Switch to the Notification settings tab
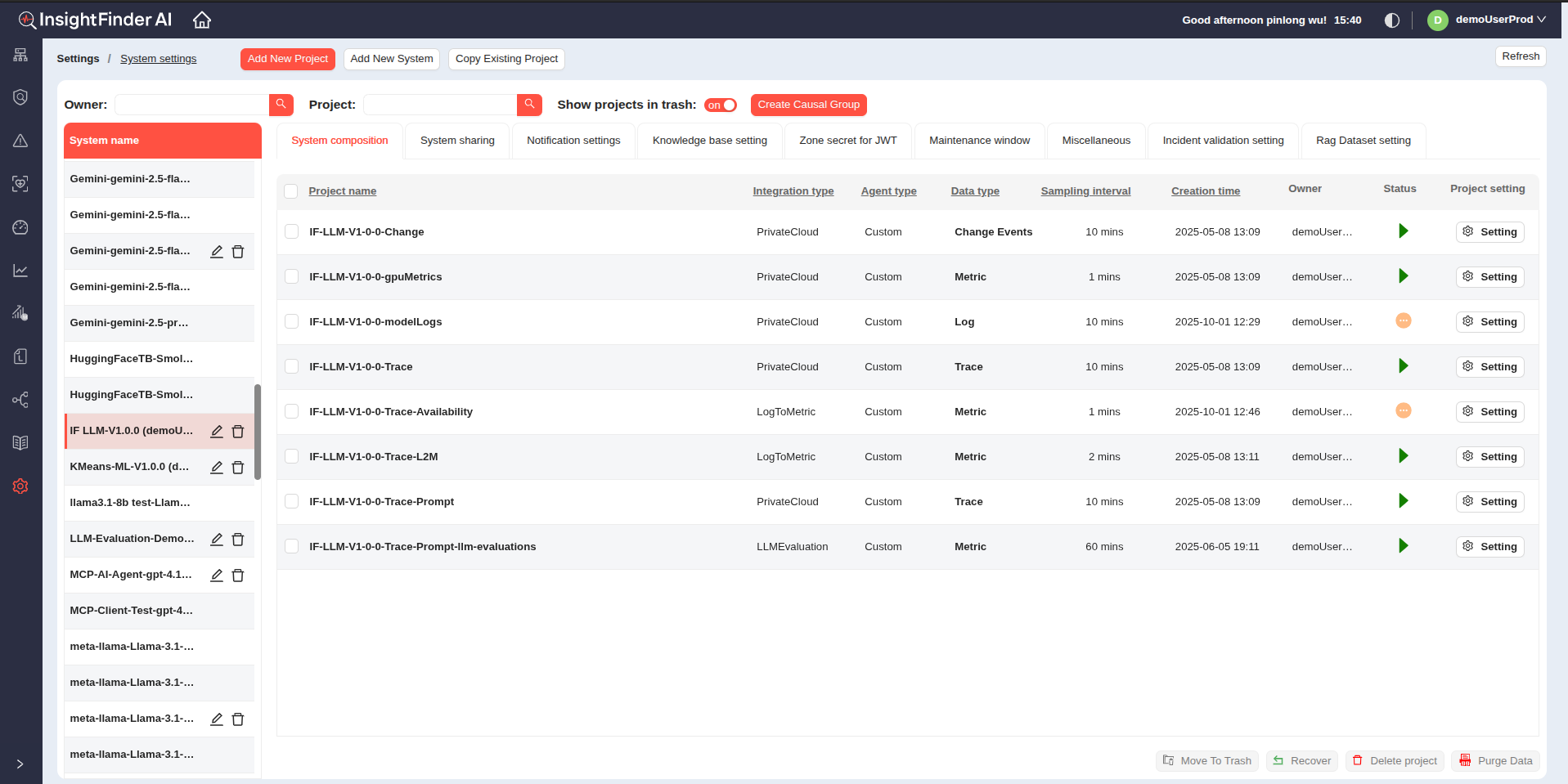 click(x=573, y=141)
